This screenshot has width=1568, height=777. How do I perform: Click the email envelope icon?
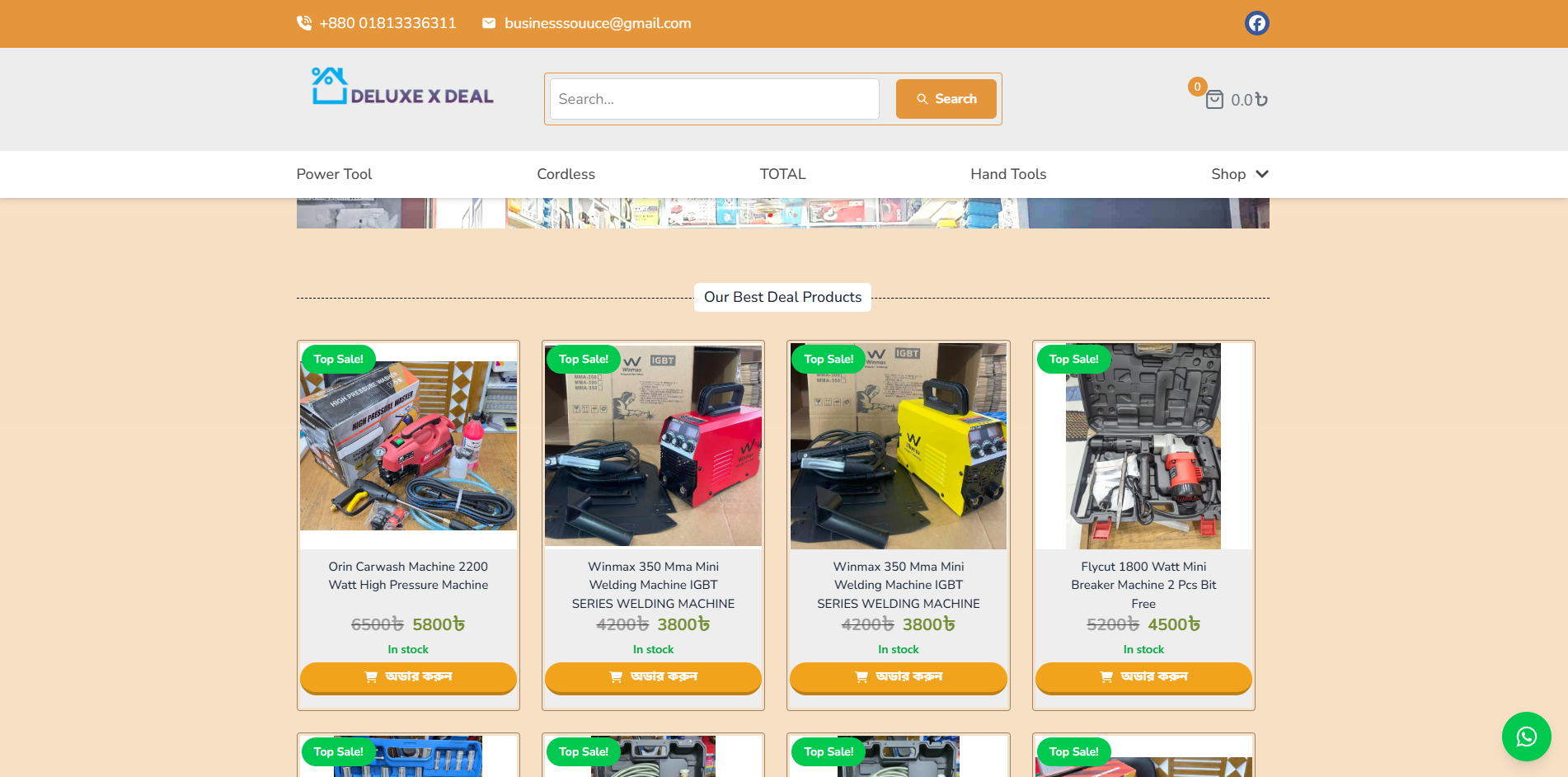coord(490,23)
